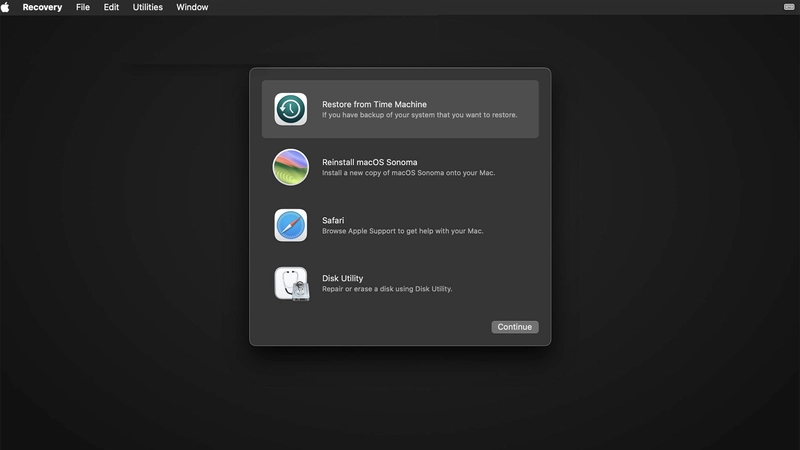Viewport: 800px width, 450px height.
Task: Select the Disk Utility option title
Action: click(342, 278)
